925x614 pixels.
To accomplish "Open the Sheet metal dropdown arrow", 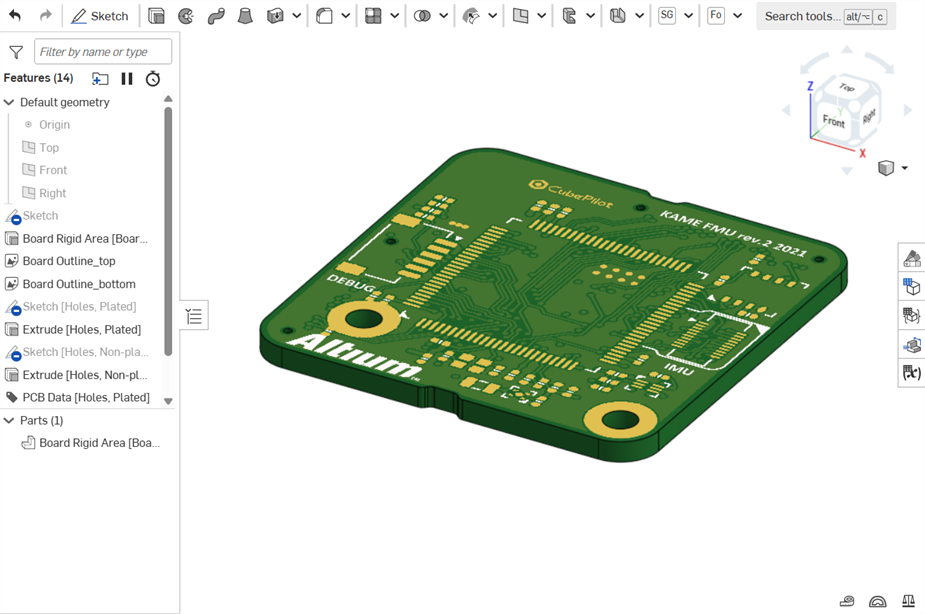I will tap(639, 16).
